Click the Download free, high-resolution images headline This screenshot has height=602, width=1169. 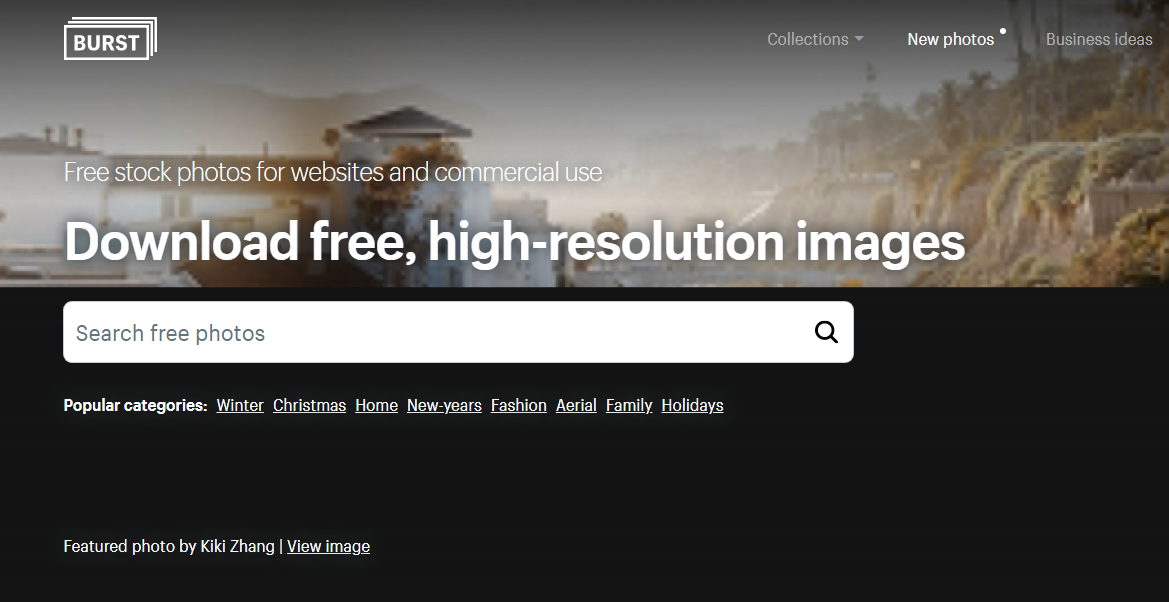pyautogui.click(x=514, y=242)
